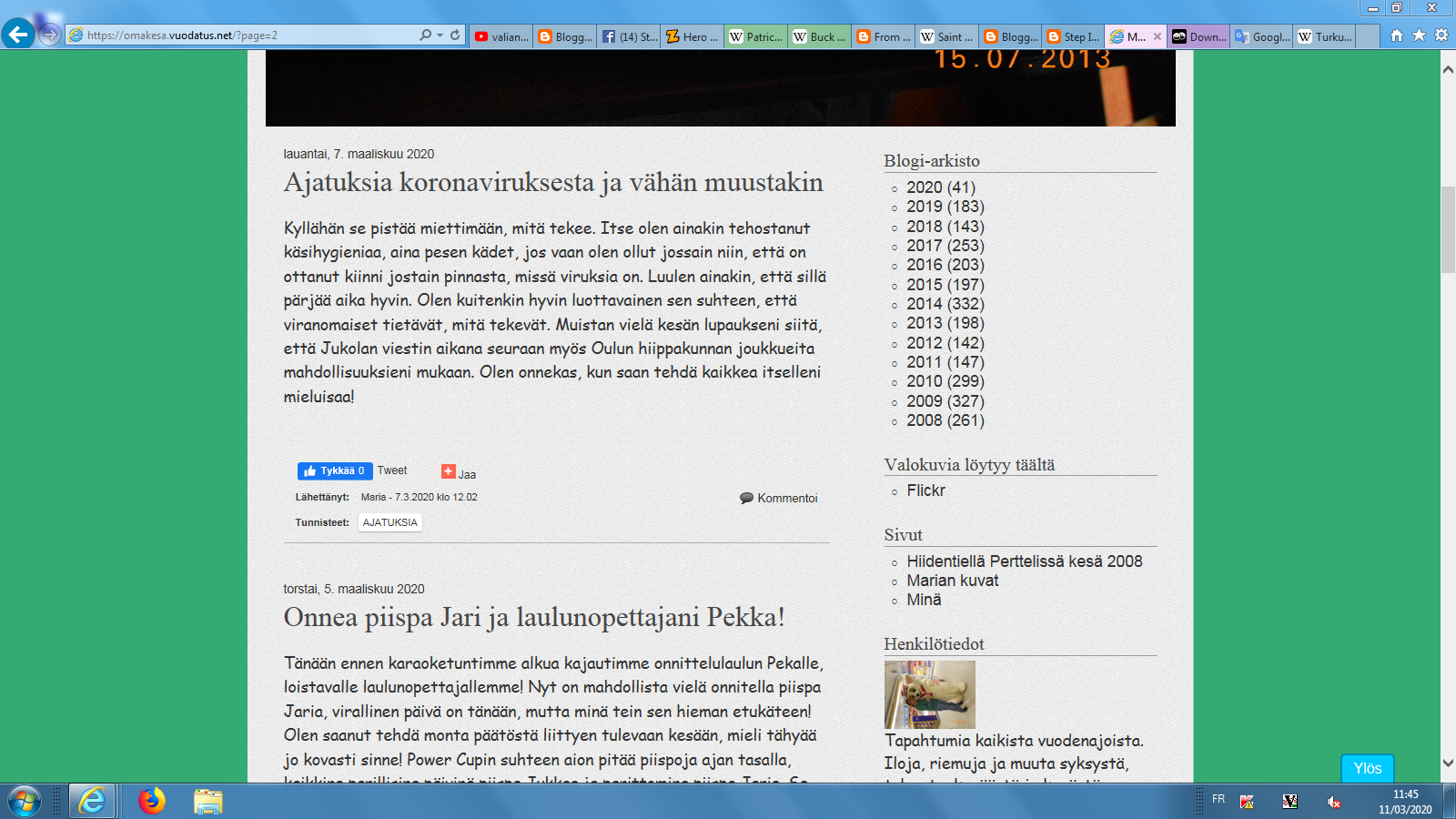Viewport: 1456px width, 819px height.
Task: Click the muted volume tray icon
Action: [1333, 802]
